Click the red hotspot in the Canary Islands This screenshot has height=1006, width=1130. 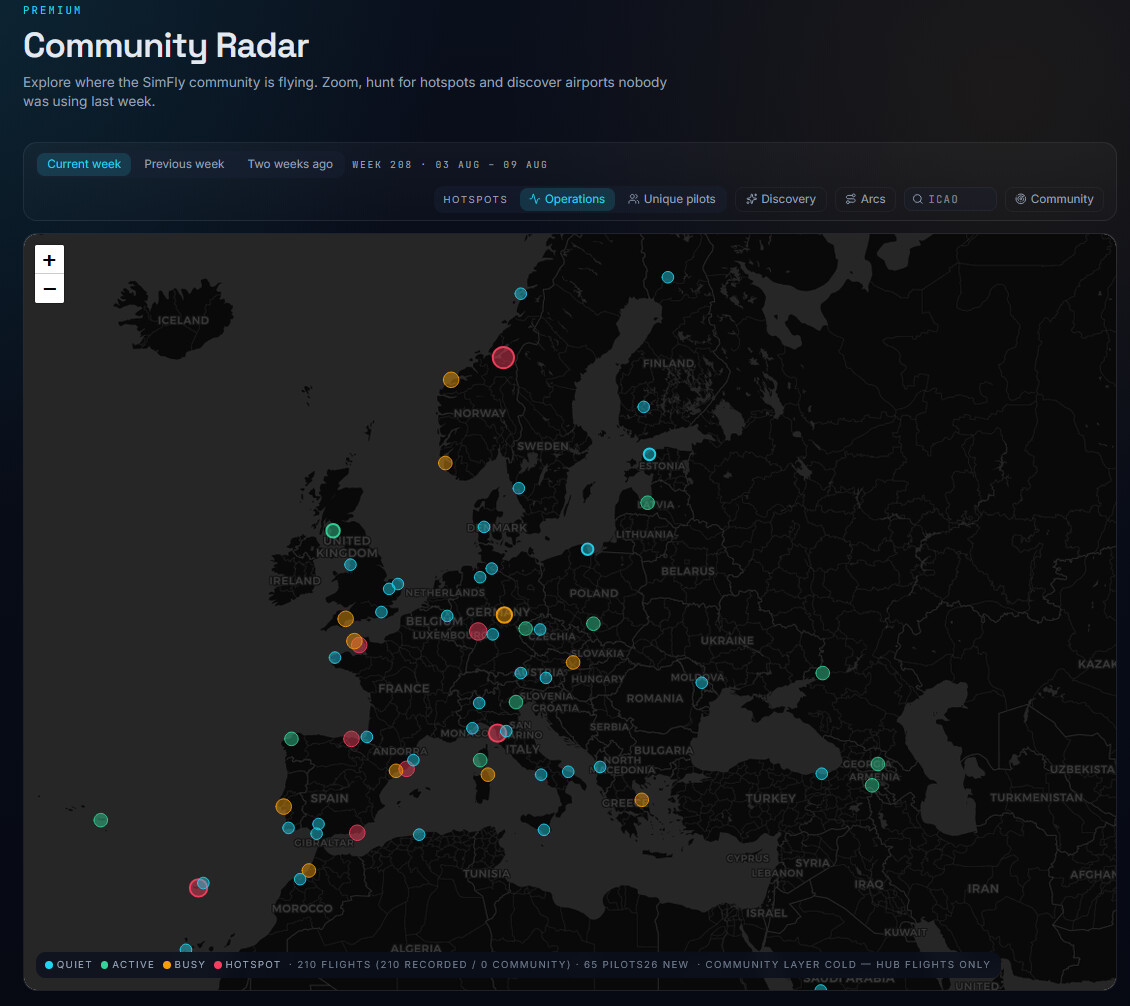[x=198, y=888]
